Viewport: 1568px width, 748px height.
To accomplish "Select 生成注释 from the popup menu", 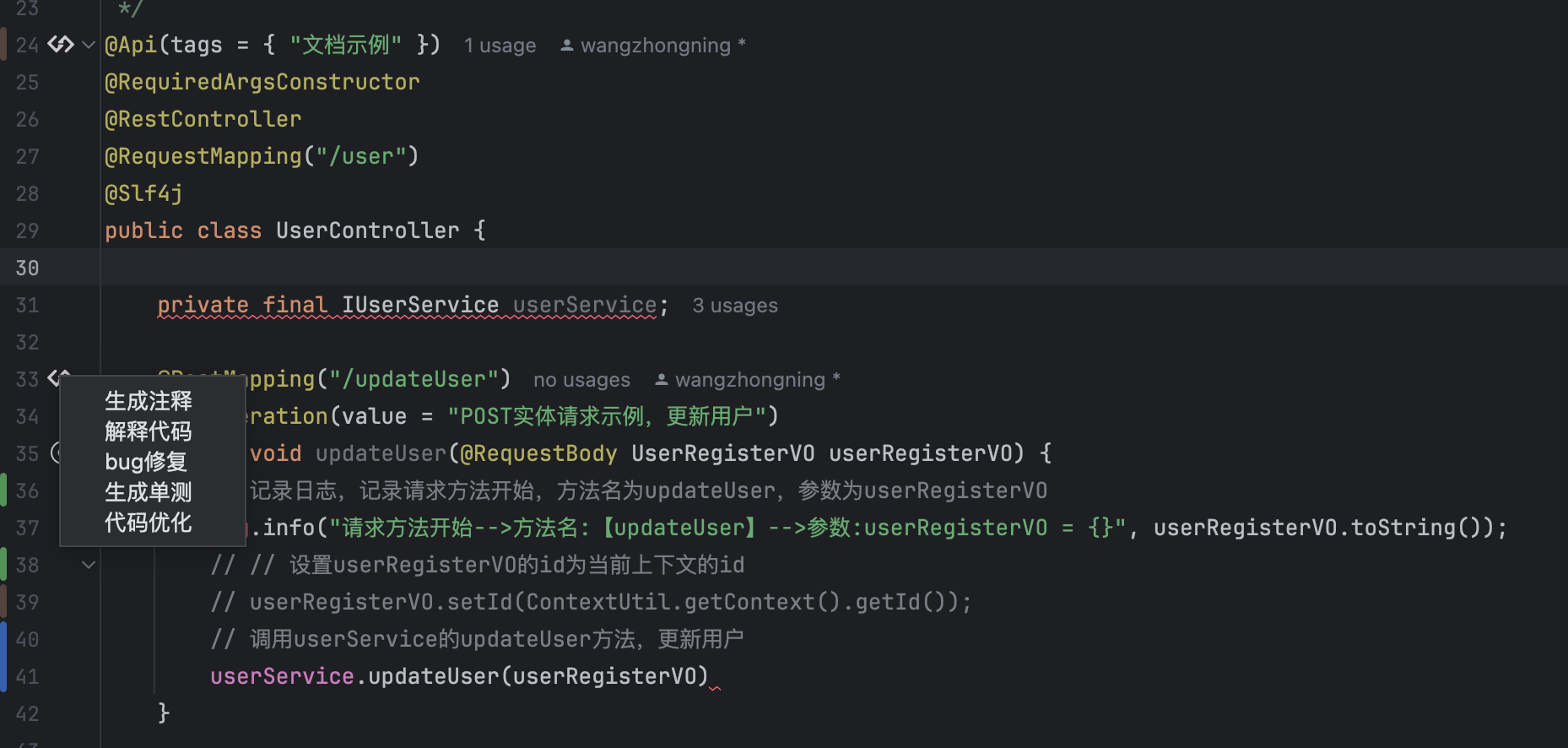I will pyautogui.click(x=149, y=401).
